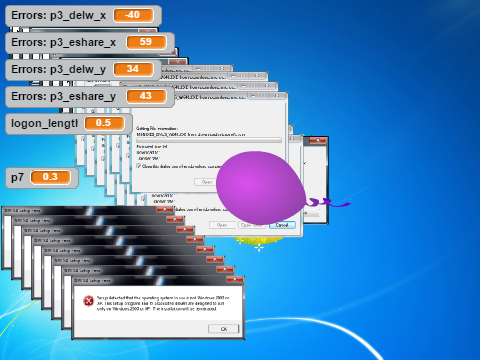The width and height of the screenshot is (480, 360).
Task: Click the value 43 of p3_eshare_y
Action: (146, 96)
